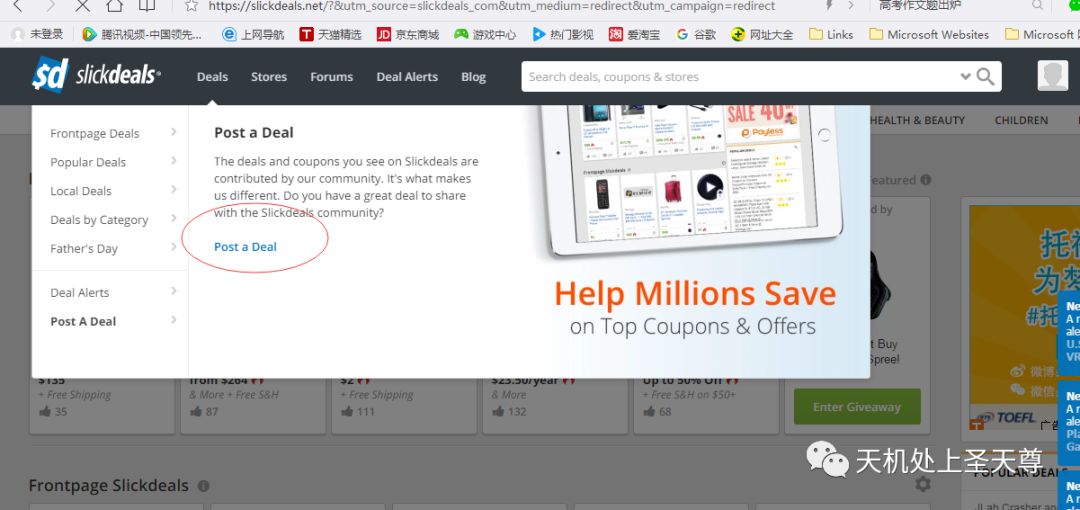Open Microsoft Websites bookmarks folder

[928, 34]
